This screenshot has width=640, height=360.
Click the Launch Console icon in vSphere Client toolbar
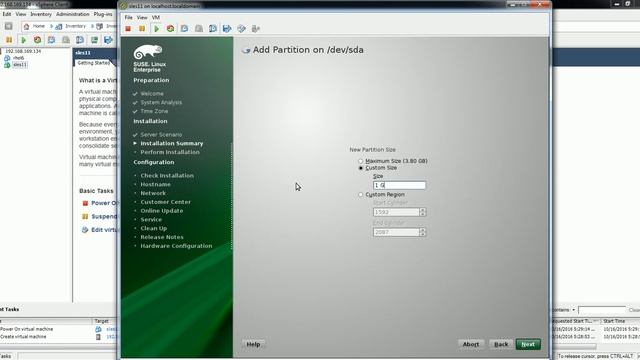tap(94, 40)
